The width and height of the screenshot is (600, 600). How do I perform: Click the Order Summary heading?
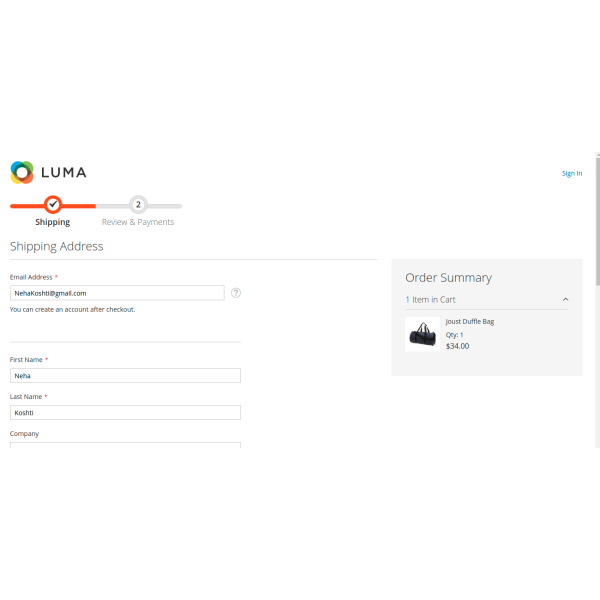[448, 278]
